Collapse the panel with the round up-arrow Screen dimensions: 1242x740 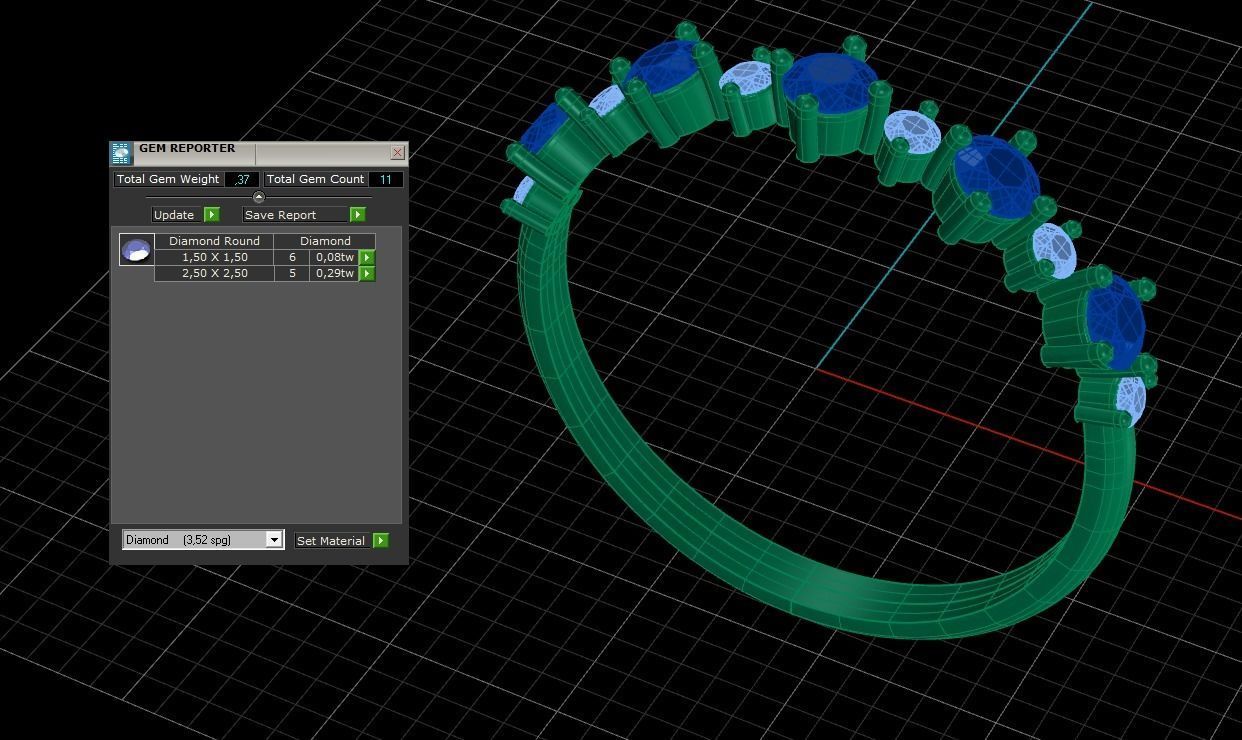point(259,197)
